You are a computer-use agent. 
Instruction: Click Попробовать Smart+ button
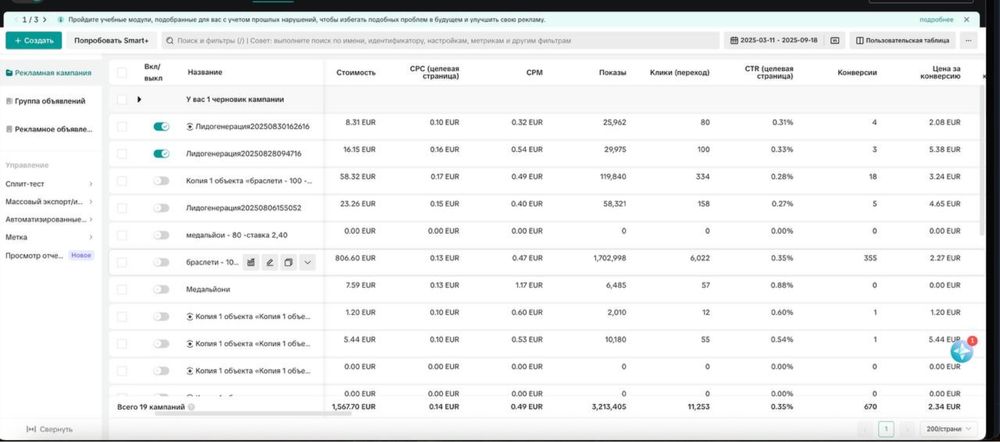coord(112,40)
